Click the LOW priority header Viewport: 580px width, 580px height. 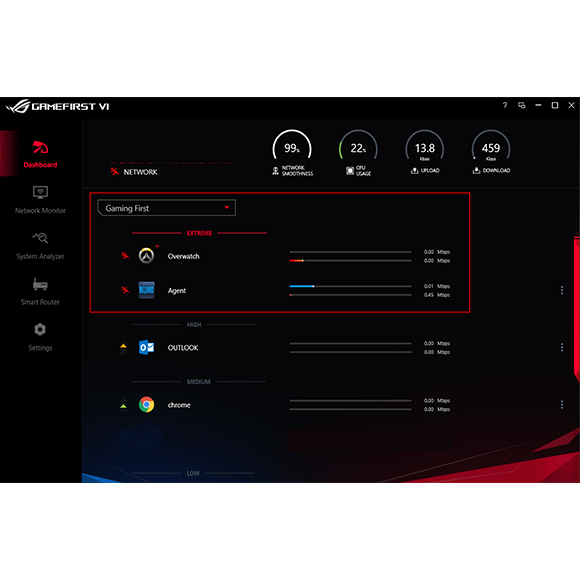193,473
